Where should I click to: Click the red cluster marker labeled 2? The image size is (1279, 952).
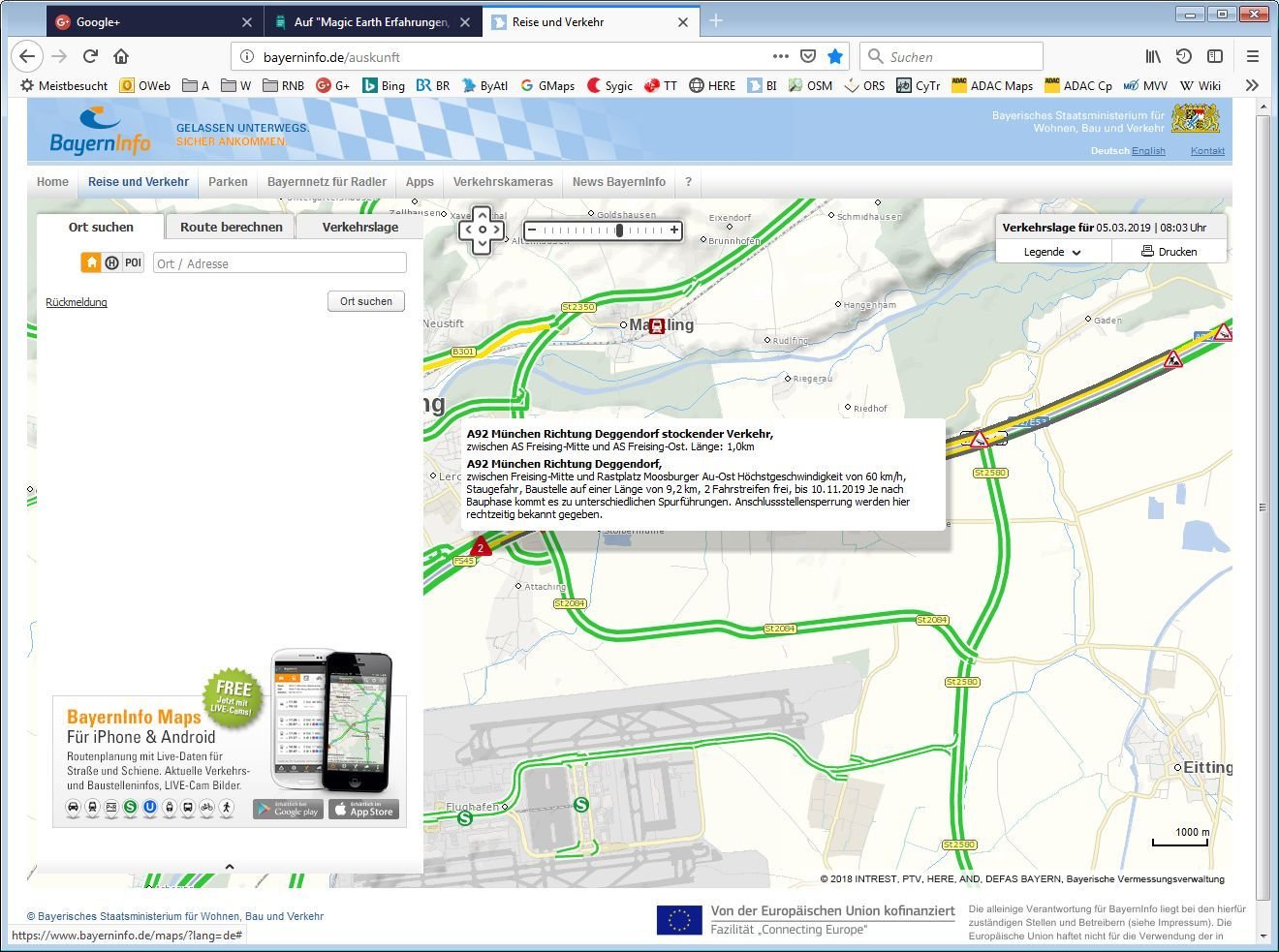point(480,548)
